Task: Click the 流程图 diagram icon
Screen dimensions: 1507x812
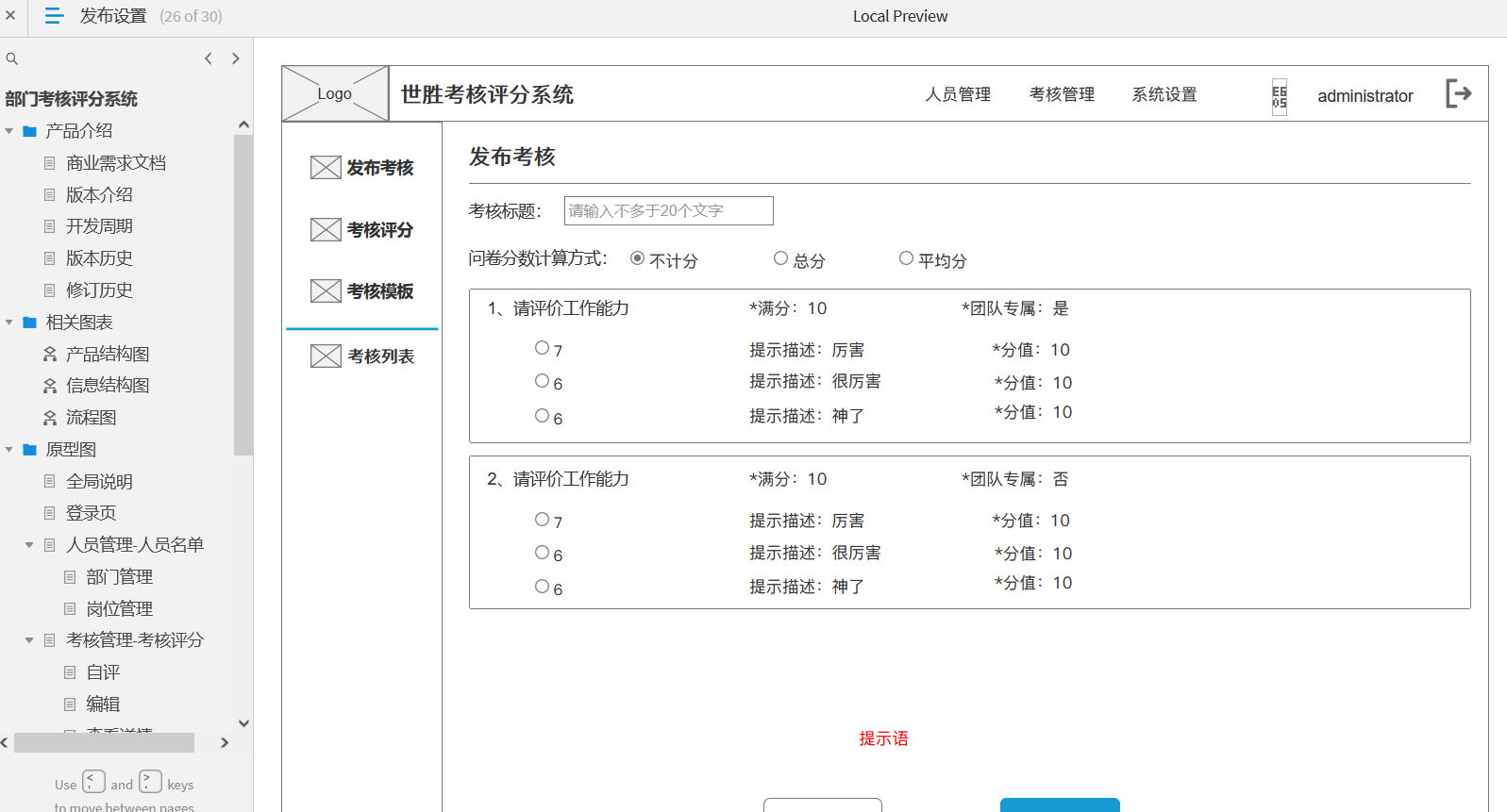Action: [x=50, y=418]
